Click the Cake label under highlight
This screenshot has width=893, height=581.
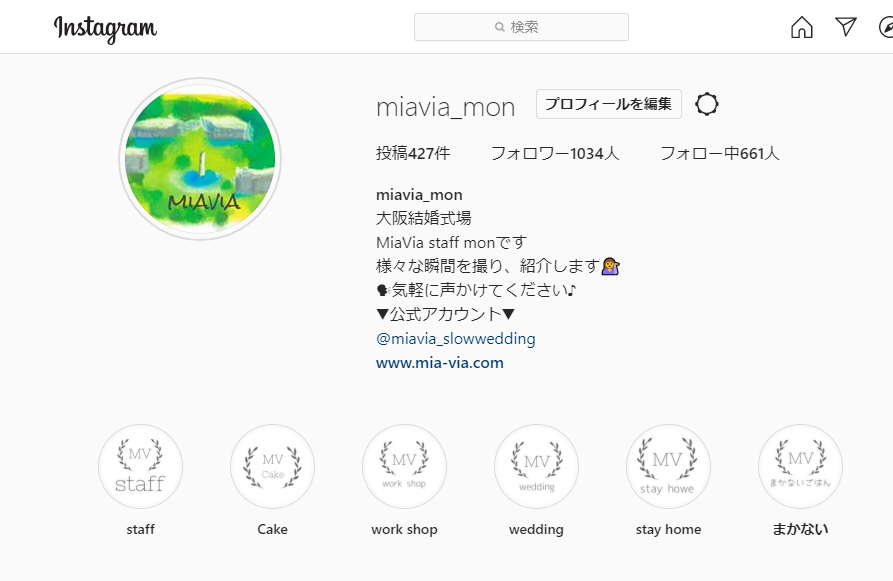click(272, 529)
